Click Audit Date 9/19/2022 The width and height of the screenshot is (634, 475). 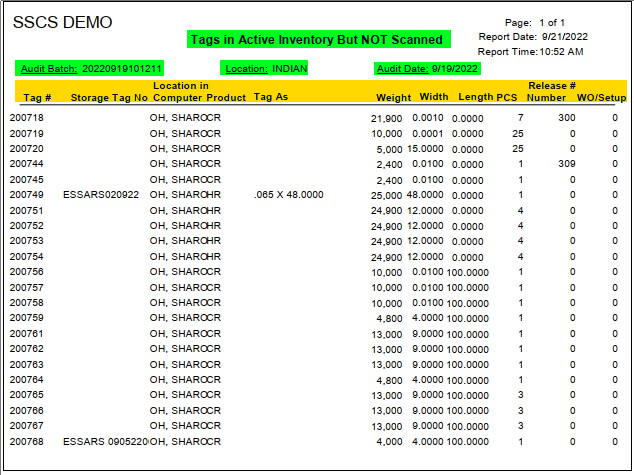coord(427,69)
